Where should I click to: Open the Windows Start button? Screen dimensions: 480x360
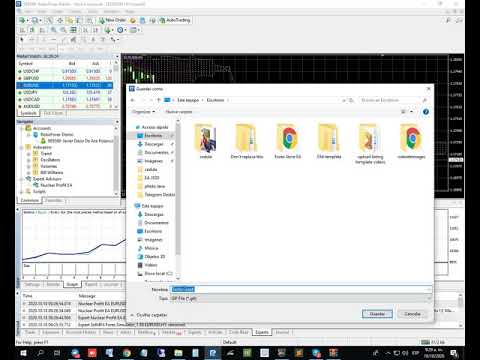pos(23,353)
